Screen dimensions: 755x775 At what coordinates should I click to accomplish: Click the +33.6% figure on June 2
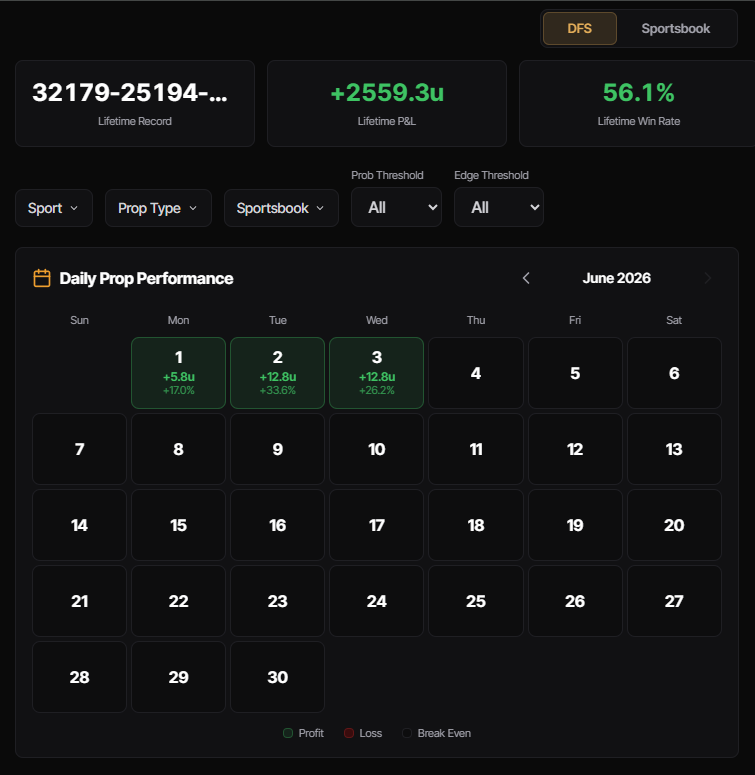278,390
